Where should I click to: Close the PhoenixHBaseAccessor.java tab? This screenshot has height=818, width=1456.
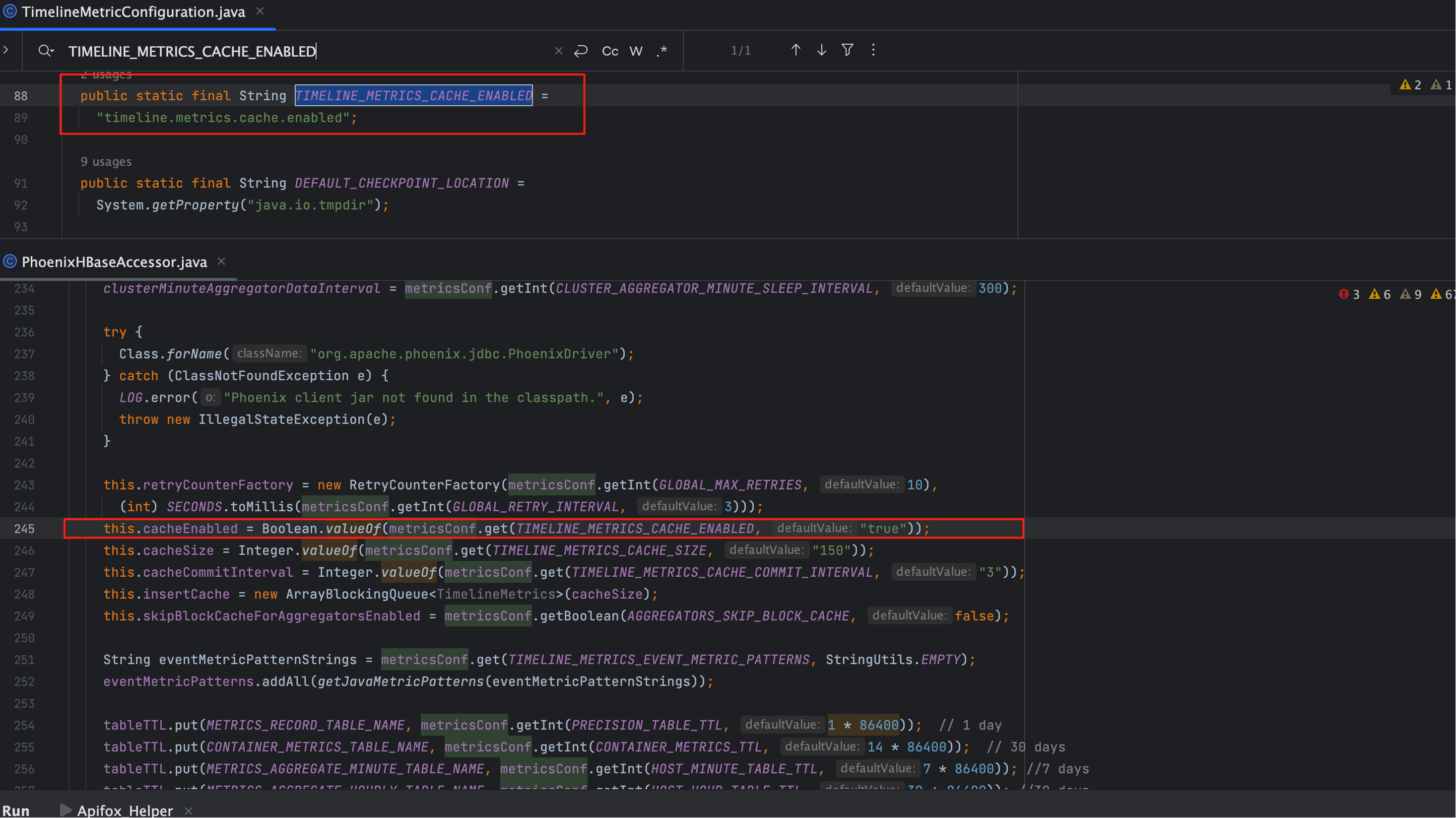221,261
